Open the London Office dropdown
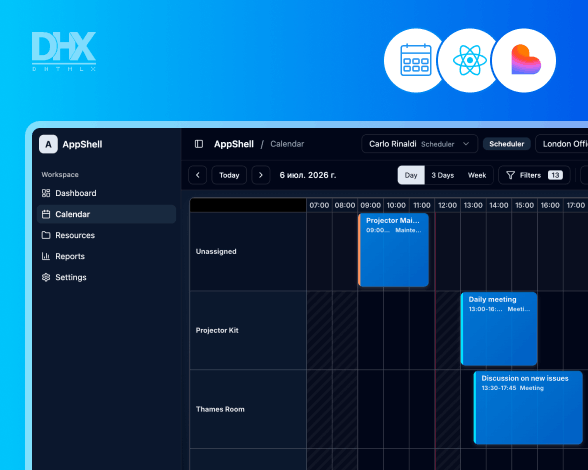588x470 pixels. tap(562, 144)
